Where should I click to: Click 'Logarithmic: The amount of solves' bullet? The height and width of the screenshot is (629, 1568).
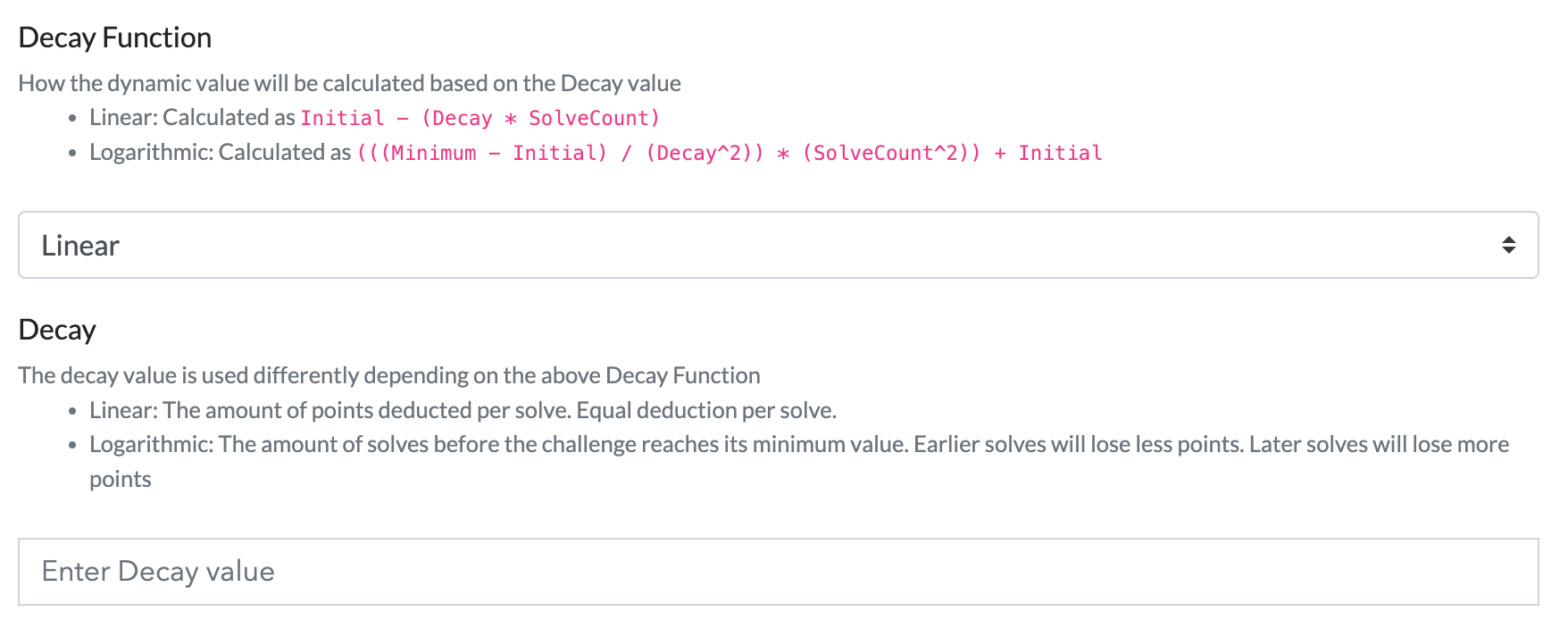pyautogui.click(x=799, y=461)
